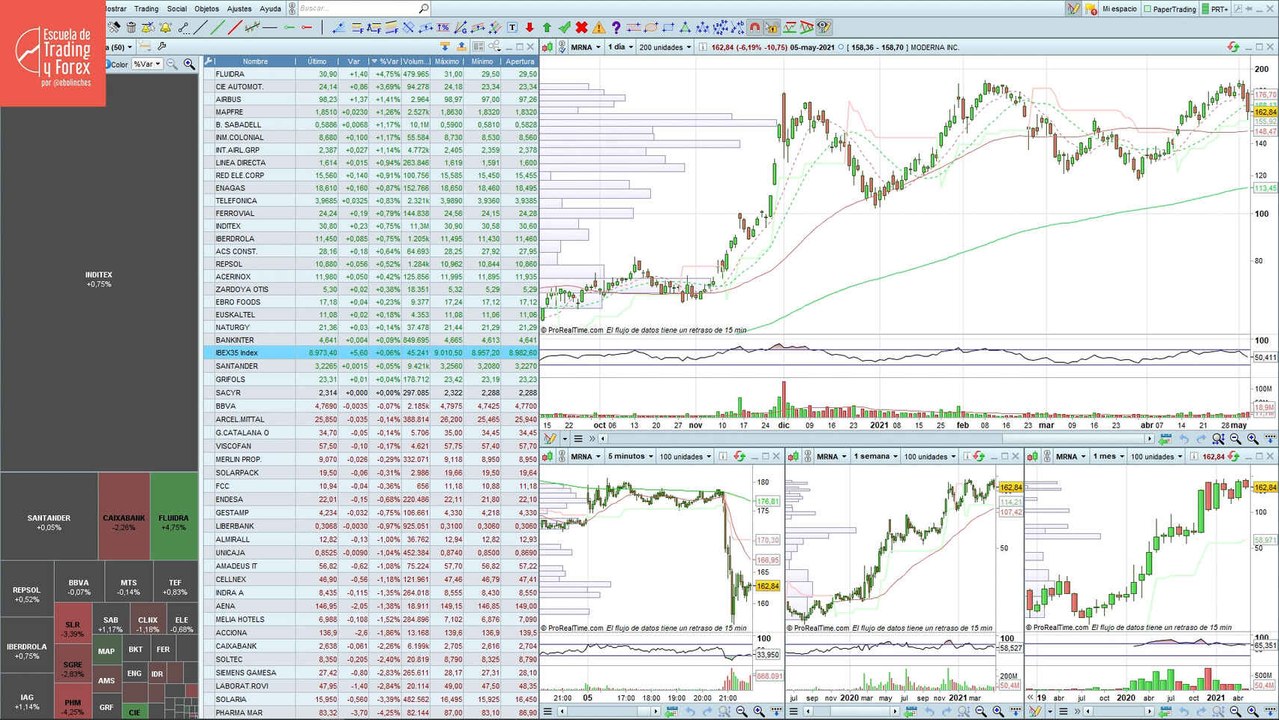Image resolution: width=1279 pixels, height=720 pixels.
Task: Click the info icon on daily chart header
Action: 702,47
